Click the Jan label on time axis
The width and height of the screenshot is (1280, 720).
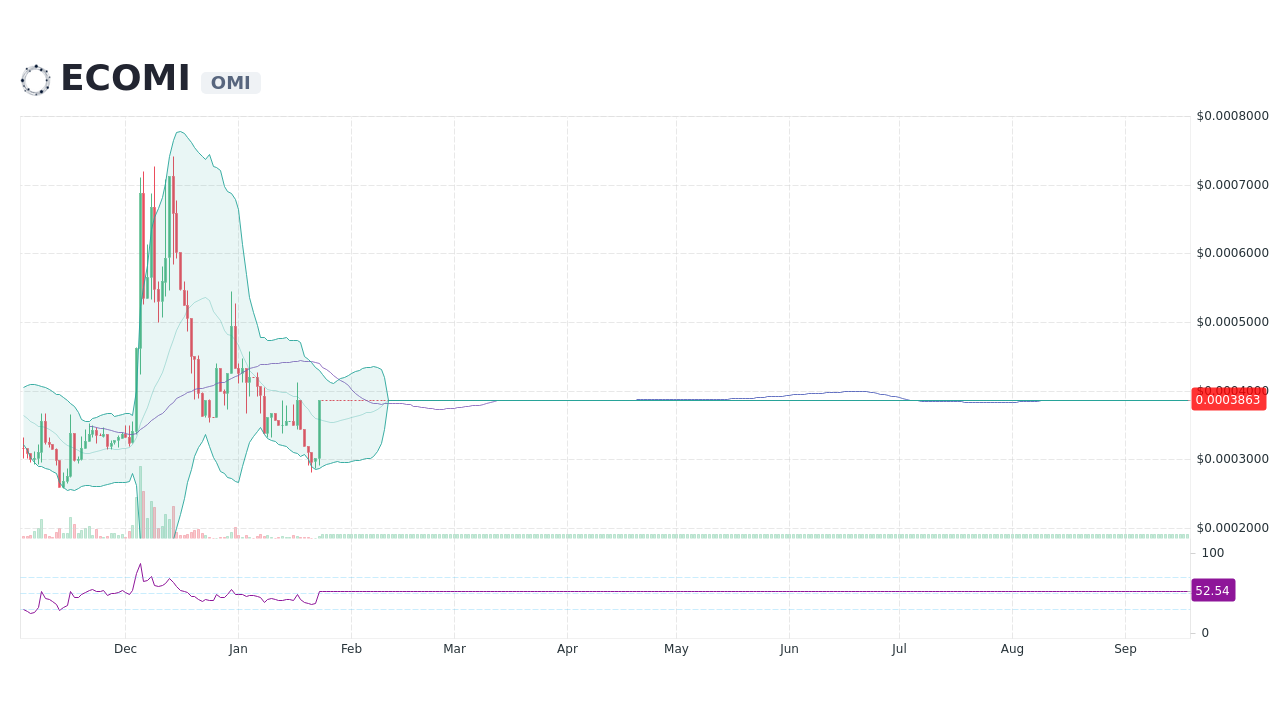[238, 649]
